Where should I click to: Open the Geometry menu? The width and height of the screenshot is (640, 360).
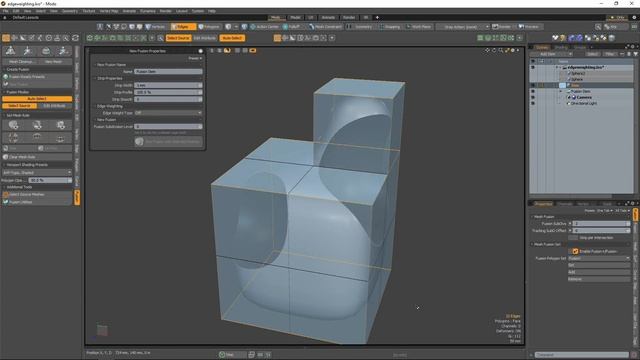click(x=70, y=11)
